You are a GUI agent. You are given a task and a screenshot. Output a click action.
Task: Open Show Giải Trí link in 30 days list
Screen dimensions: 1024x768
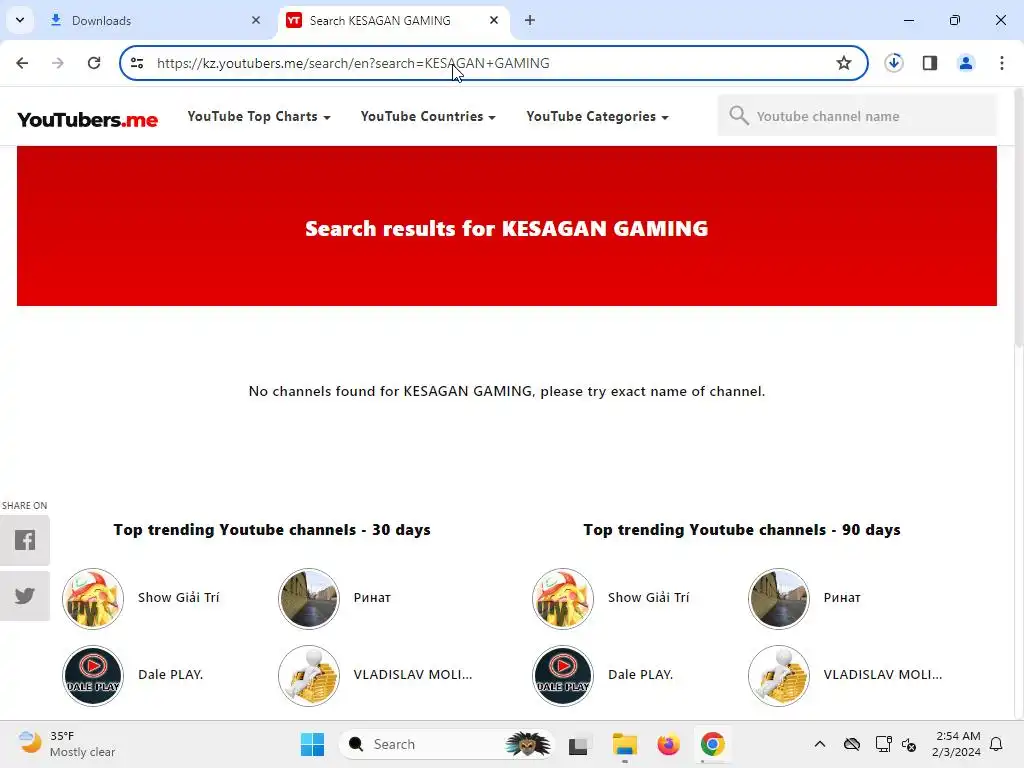click(x=178, y=598)
